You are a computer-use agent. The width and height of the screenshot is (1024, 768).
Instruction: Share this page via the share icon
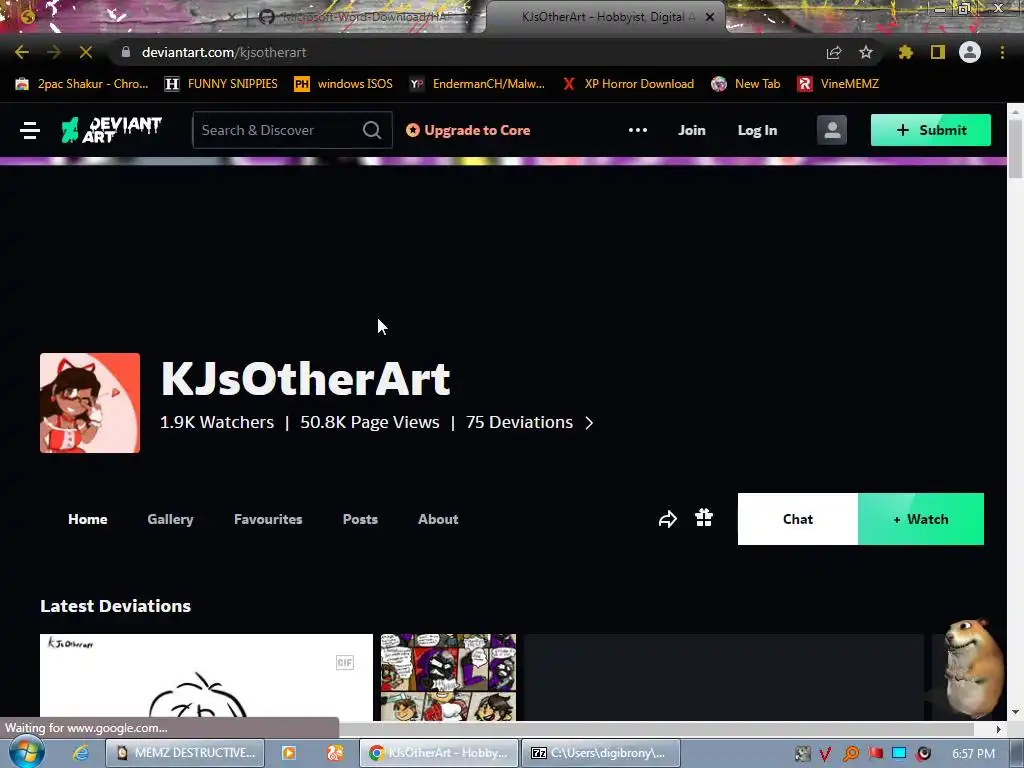click(834, 52)
